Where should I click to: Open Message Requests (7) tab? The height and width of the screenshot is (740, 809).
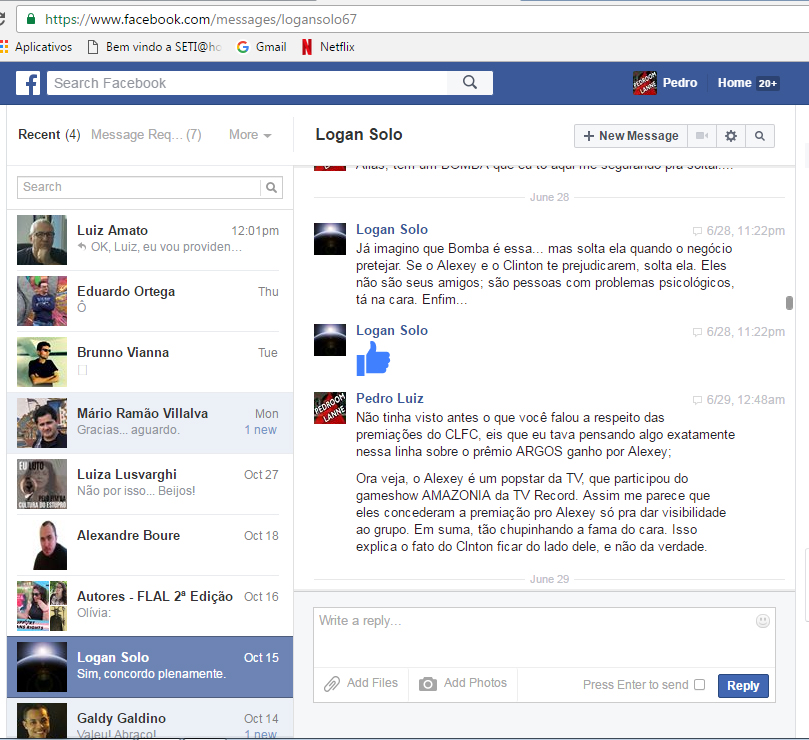coord(146,135)
